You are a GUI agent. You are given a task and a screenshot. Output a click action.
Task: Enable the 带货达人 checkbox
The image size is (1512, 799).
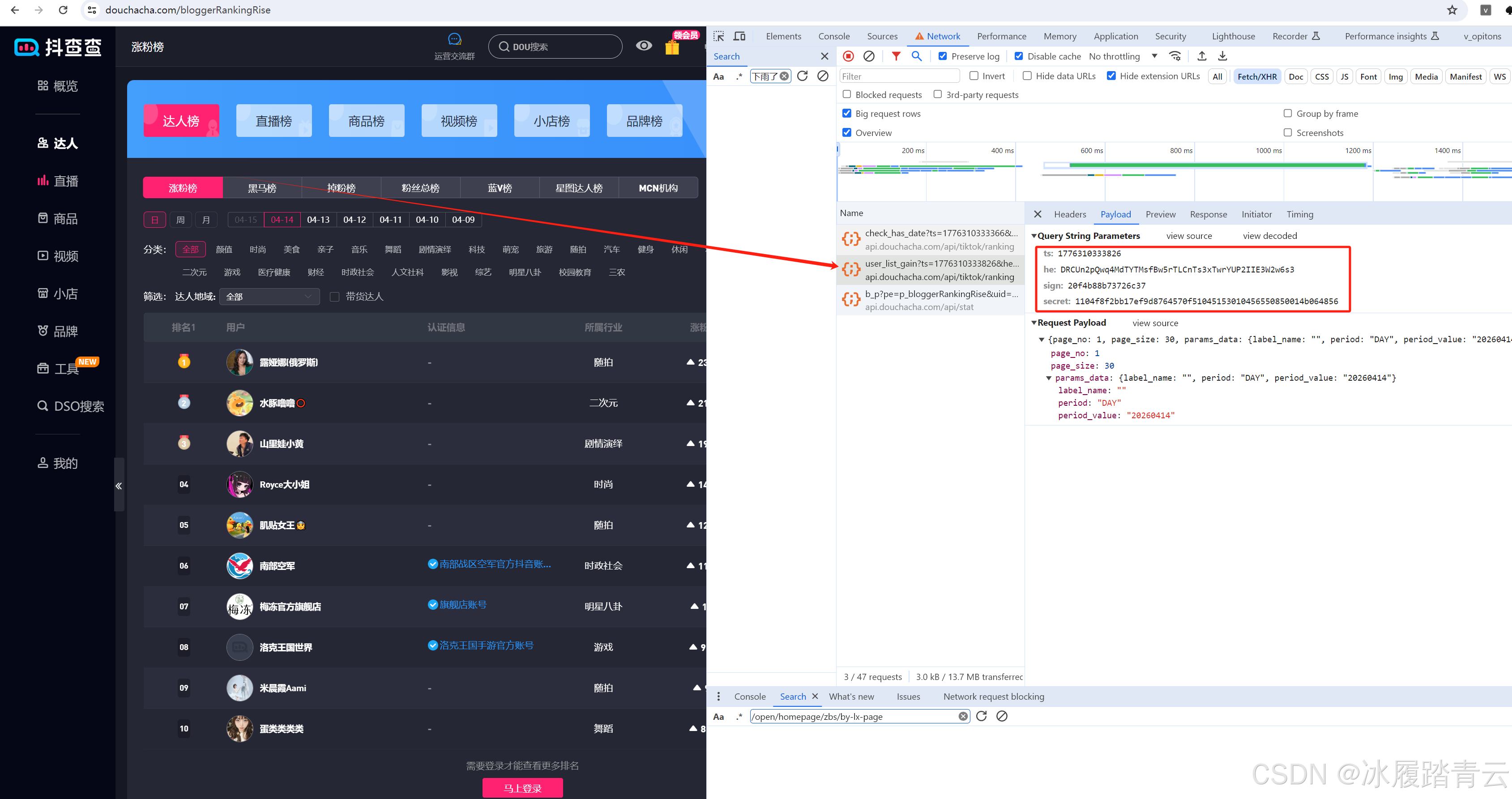pos(334,297)
